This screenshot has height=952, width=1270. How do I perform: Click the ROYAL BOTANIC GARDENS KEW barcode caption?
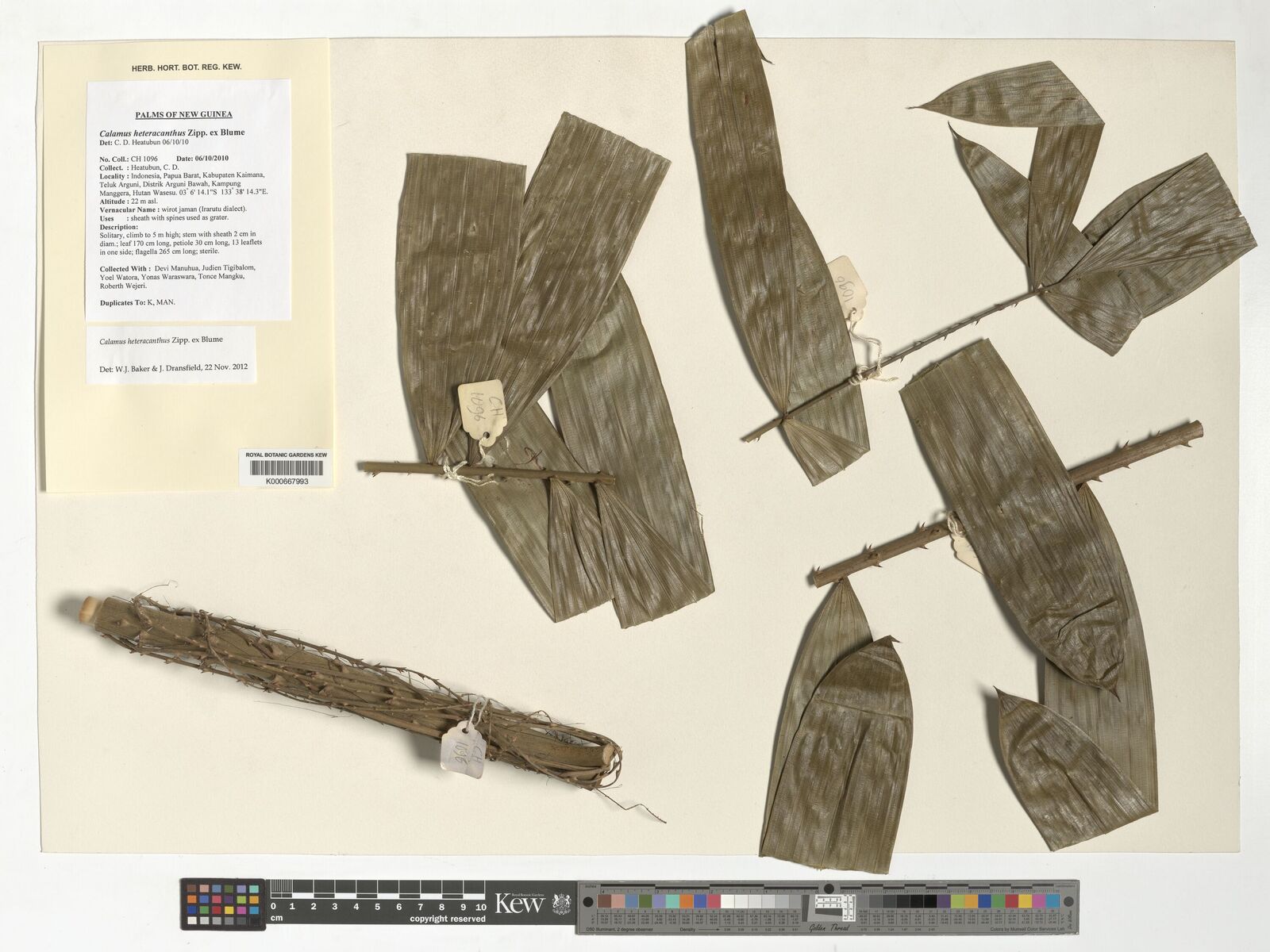coord(286,455)
